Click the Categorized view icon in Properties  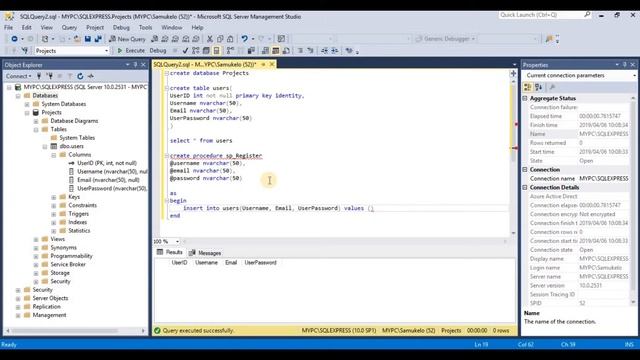click(x=528, y=87)
